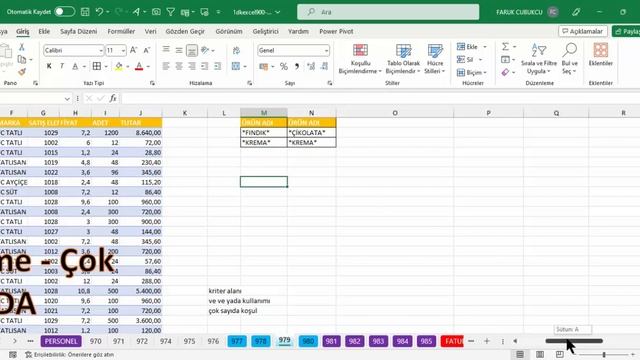Expand the Name Box dropdown arrow
The image size is (640, 360).
(67, 99)
